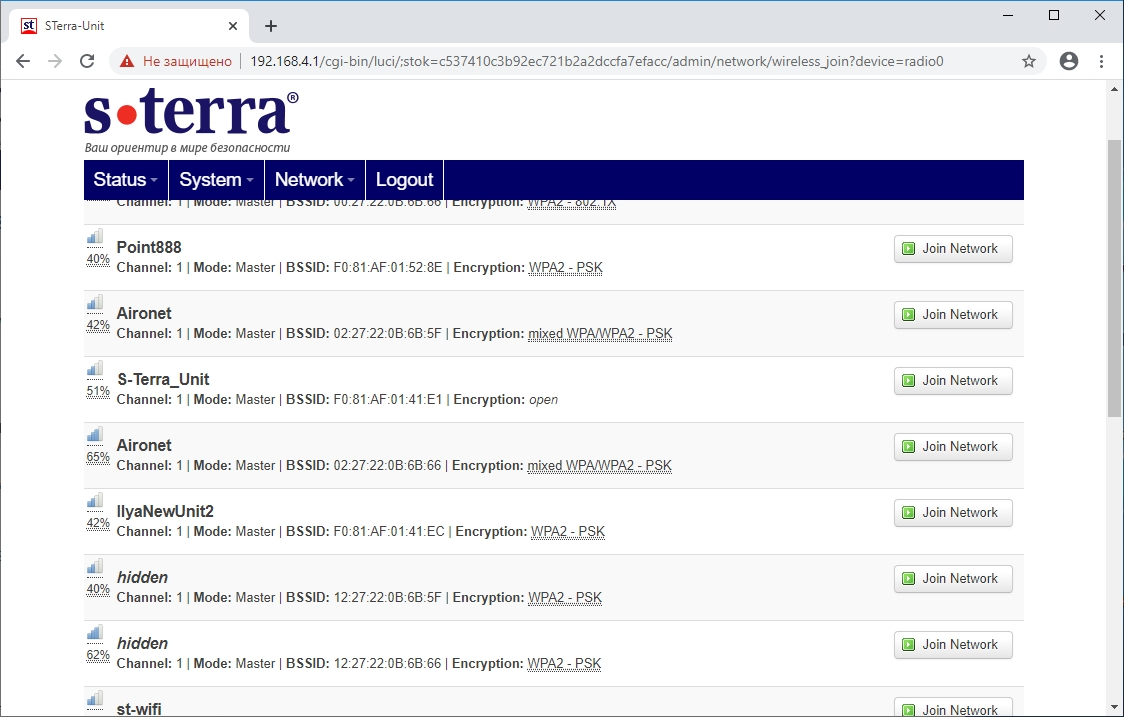Open the Network menu dropdown
Image resolution: width=1124 pixels, height=717 pixels.
tap(315, 179)
